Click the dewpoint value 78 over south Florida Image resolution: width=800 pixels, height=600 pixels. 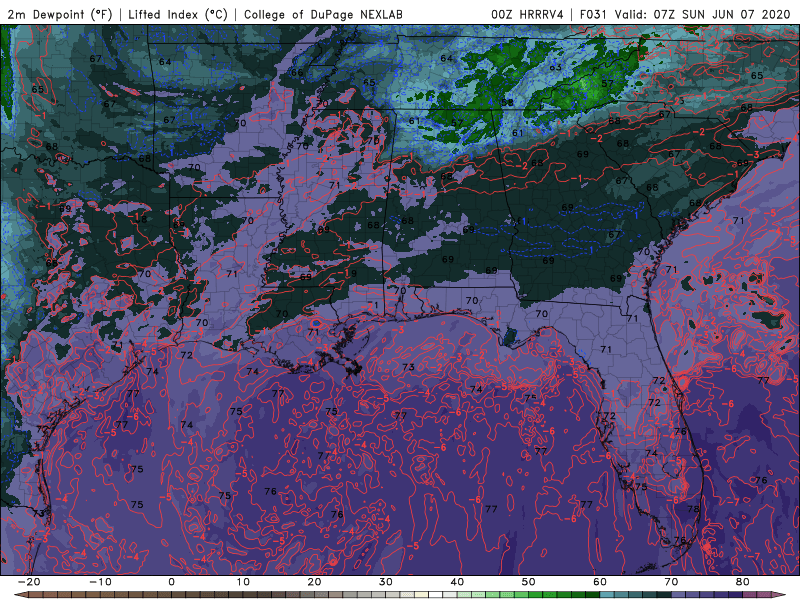coord(693,509)
